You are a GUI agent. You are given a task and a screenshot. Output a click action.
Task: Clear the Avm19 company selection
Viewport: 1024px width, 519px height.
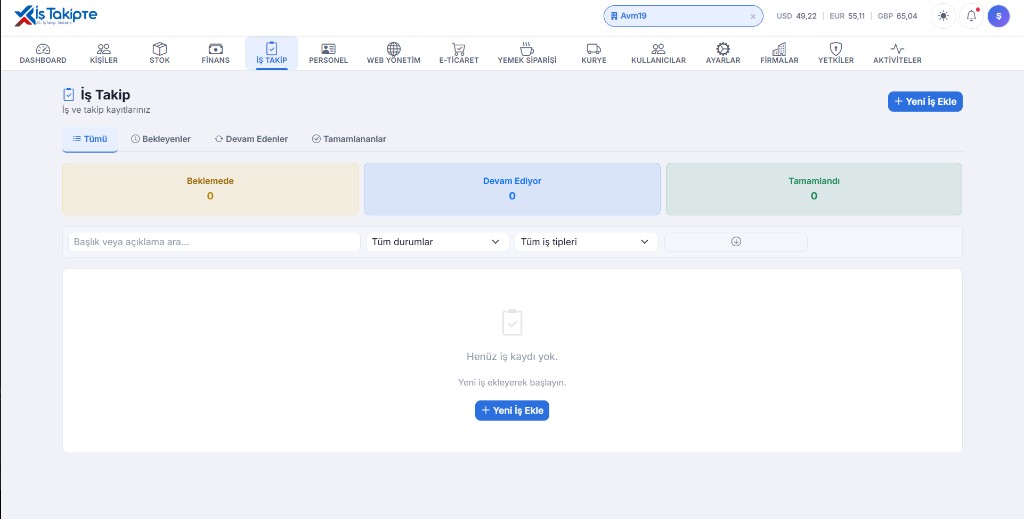[x=753, y=16]
